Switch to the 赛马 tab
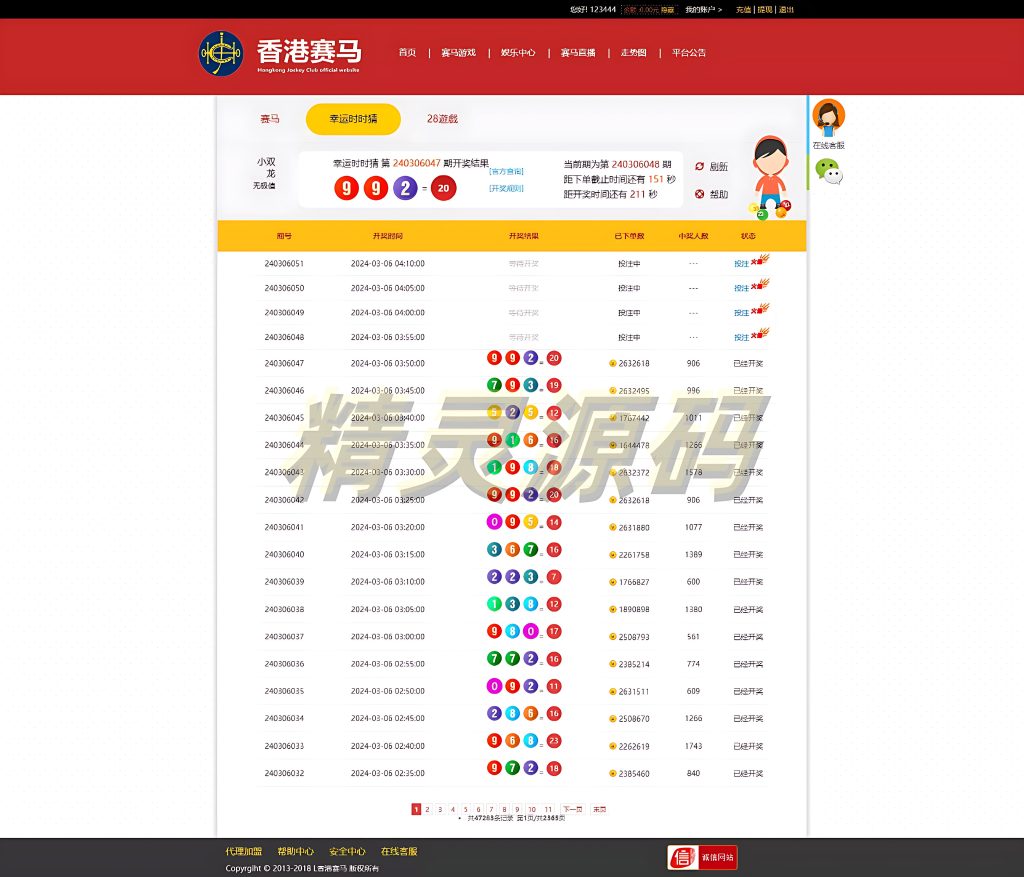The height and width of the screenshot is (877, 1024). pyautogui.click(x=270, y=119)
